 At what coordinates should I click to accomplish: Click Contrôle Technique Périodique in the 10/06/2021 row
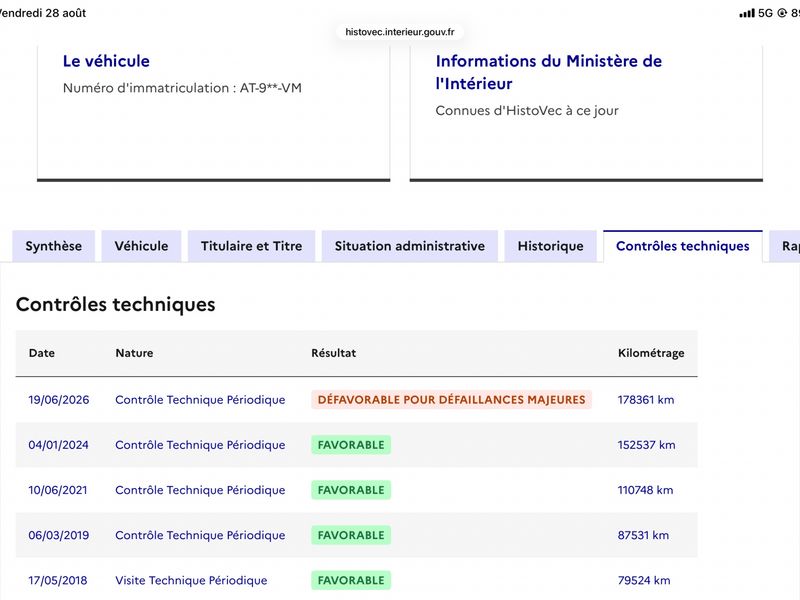(200, 490)
